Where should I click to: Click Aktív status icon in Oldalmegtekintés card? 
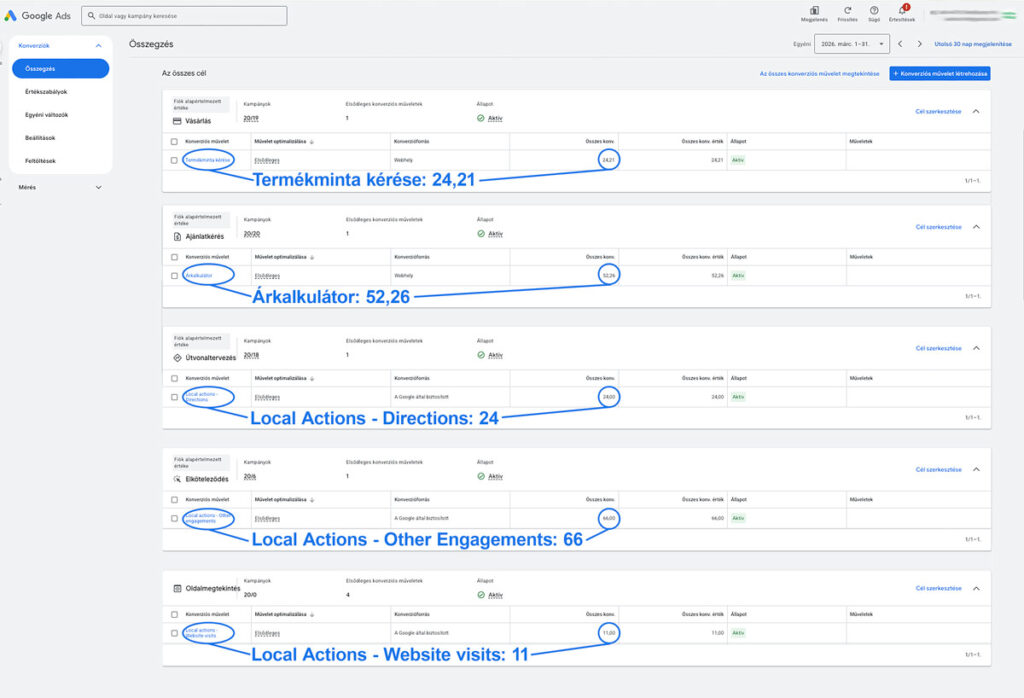point(481,595)
